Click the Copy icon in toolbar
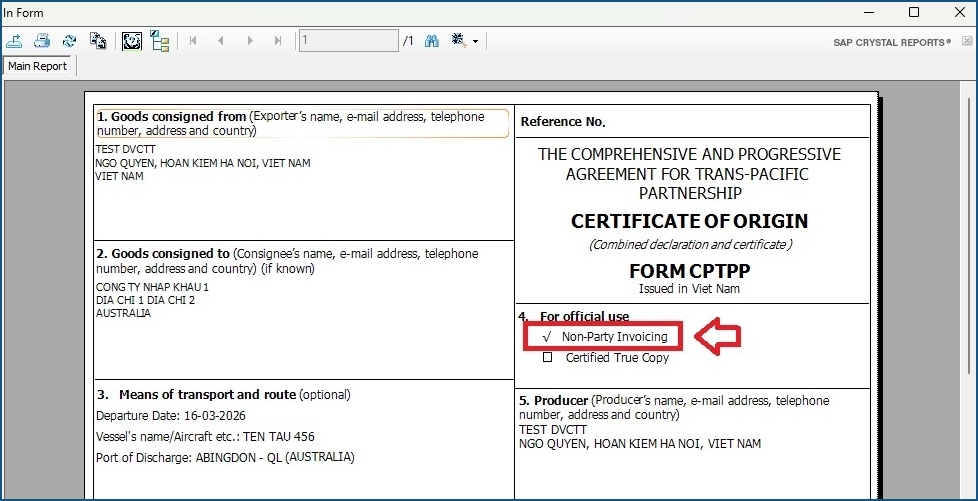Screen dimensions: 978x501 click(x=98, y=41)
